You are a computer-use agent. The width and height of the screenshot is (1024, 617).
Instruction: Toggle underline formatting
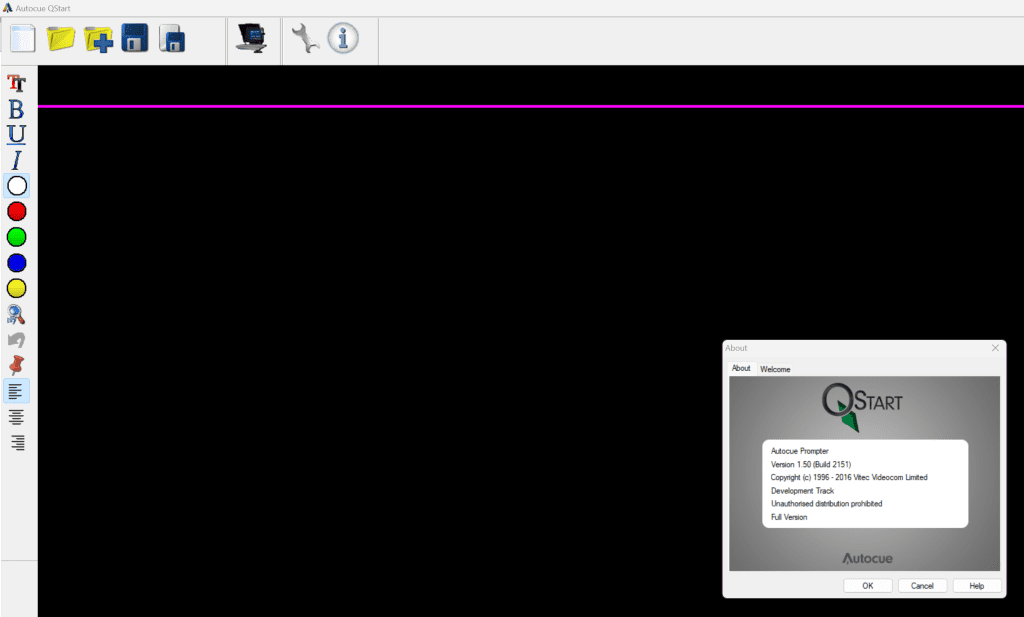pos(17,134)
